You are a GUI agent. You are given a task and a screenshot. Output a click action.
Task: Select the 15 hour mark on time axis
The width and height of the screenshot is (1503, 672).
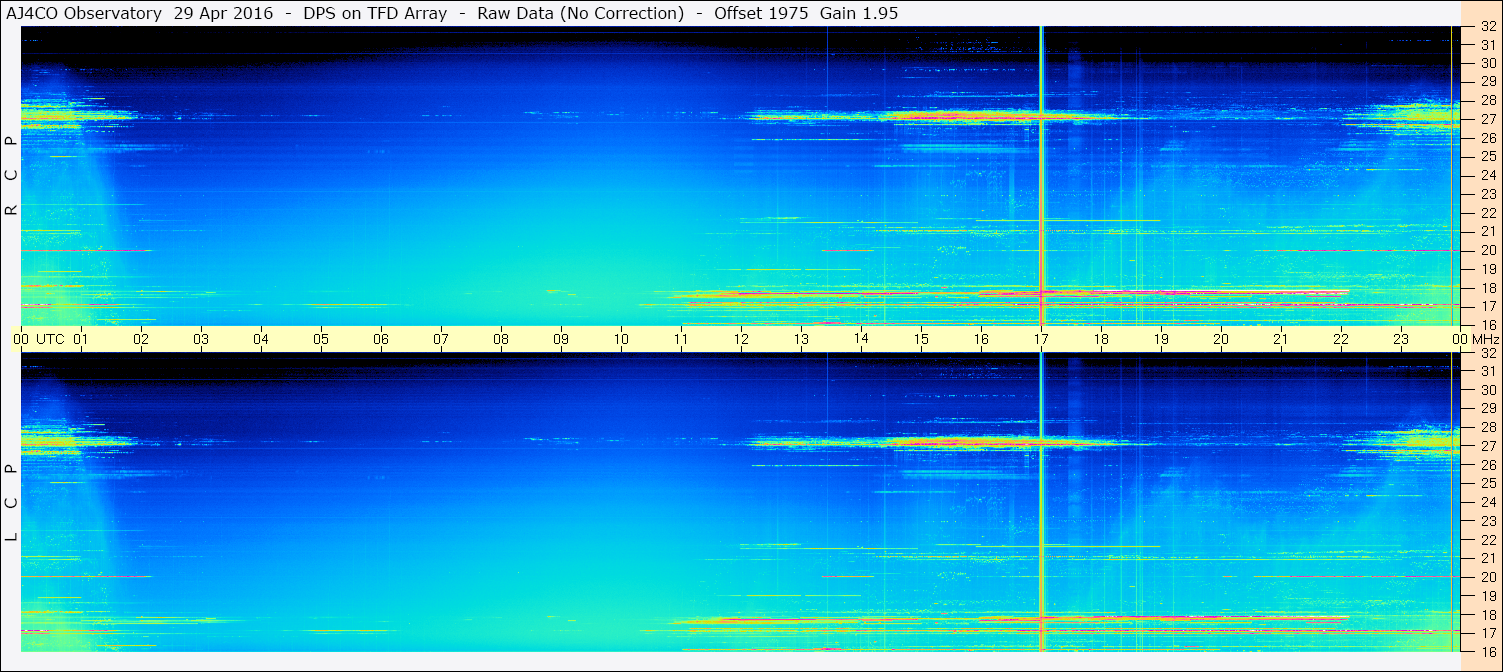pyautogui.click(x=921, y=339)
